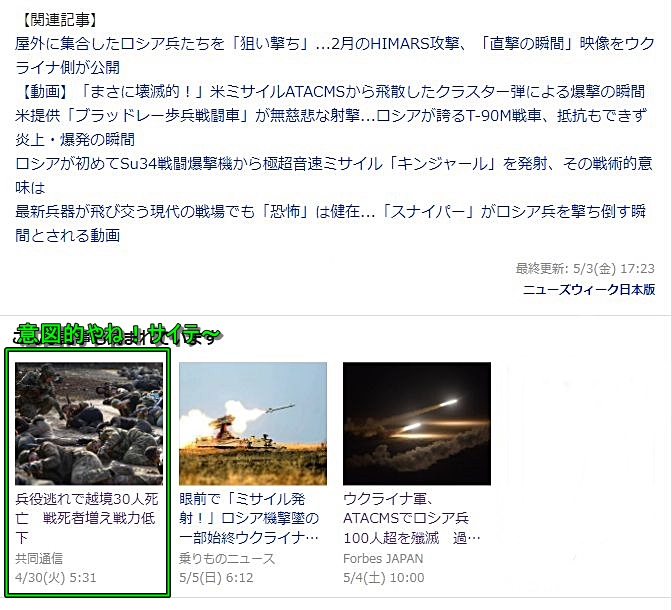
Task: Click the 5/5(日) 6:12 article date
Action: click(216, 578)
